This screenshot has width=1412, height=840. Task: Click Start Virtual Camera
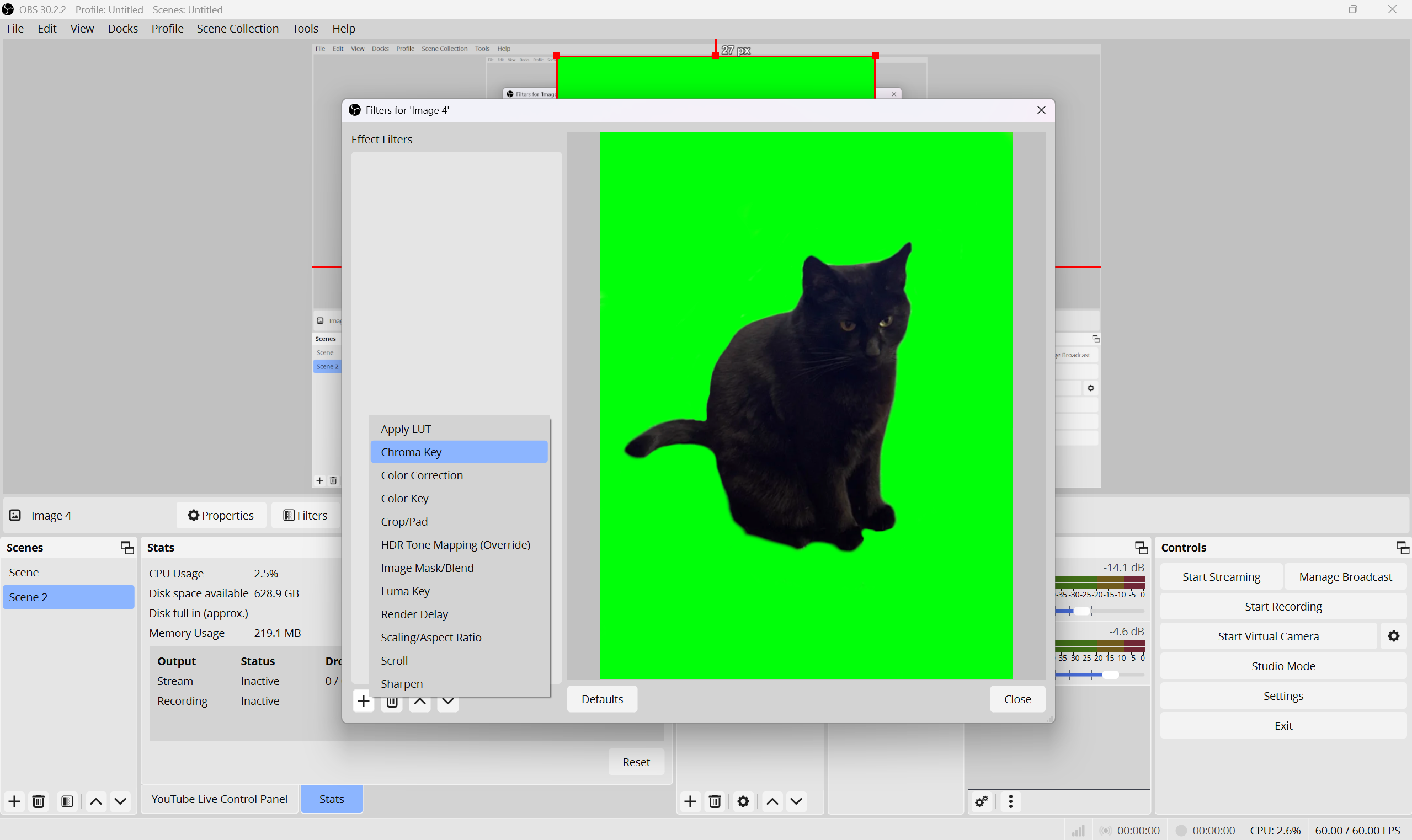tap(1269, 636)
